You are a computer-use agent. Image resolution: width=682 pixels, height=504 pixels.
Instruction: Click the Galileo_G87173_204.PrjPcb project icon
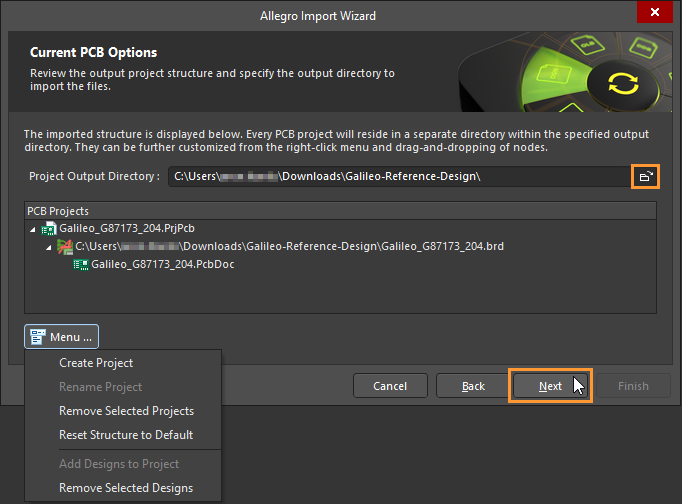[x=49, y=229]
